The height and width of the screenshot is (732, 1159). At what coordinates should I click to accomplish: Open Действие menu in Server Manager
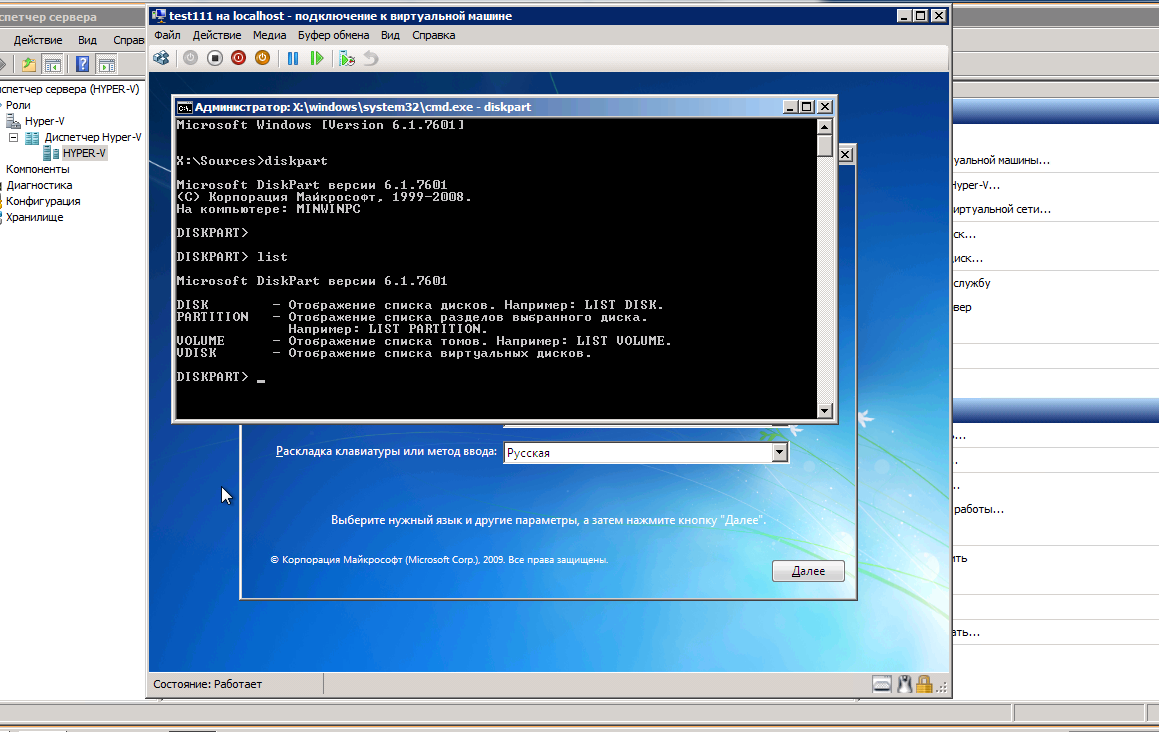click(38, 40)
